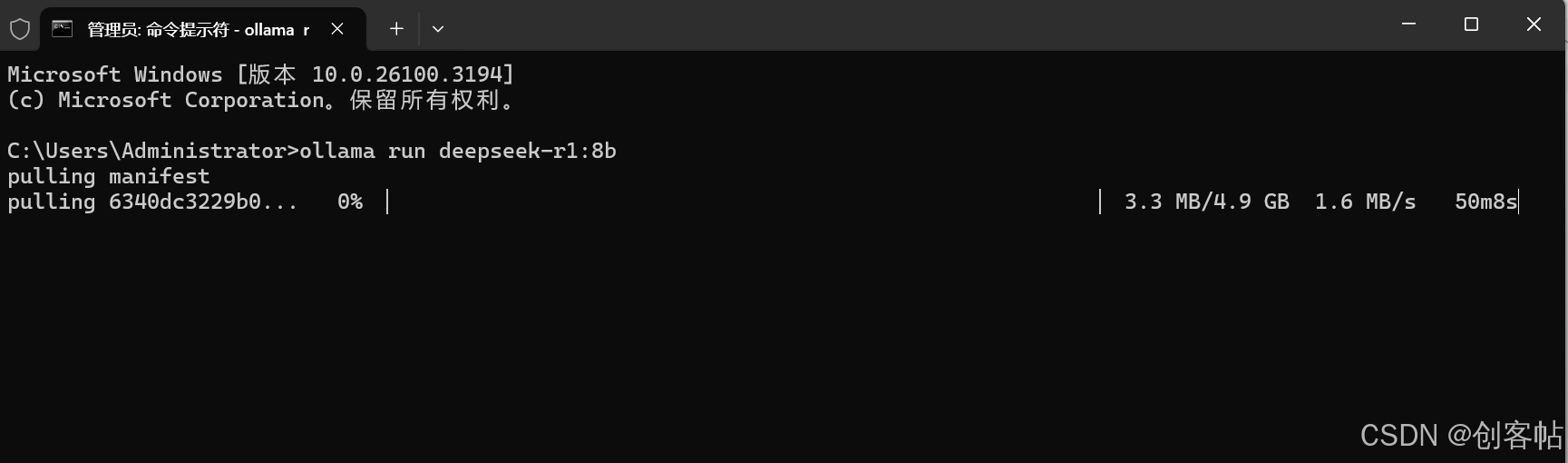Image resolution: width=1568 pixels, height=463 pixels.
Task: Click the 0% progress percentage
Action: tap(350, 202)
